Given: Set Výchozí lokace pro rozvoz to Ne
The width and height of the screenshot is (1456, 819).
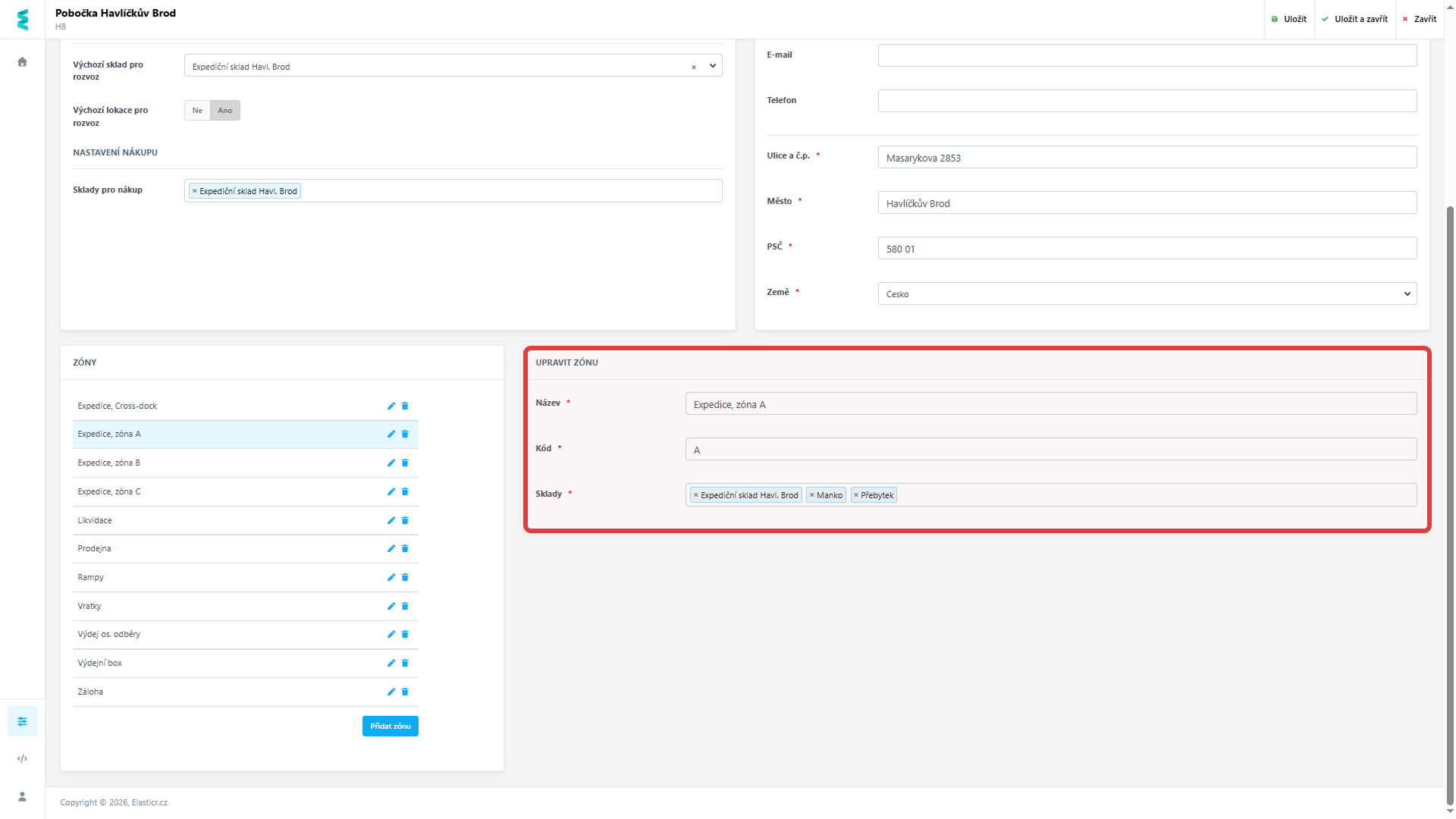Looking at the screenshot, I should (x=197, y=111).
